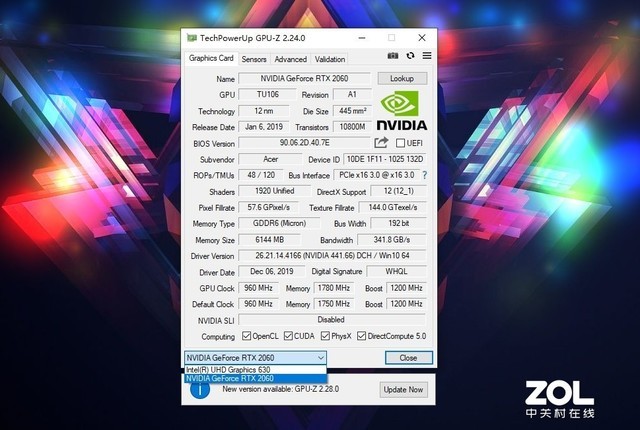Toggle the OpenCL checkbox
Image resolution: width=640 pixels, height=430 pixels.
(x=246, y=336)
